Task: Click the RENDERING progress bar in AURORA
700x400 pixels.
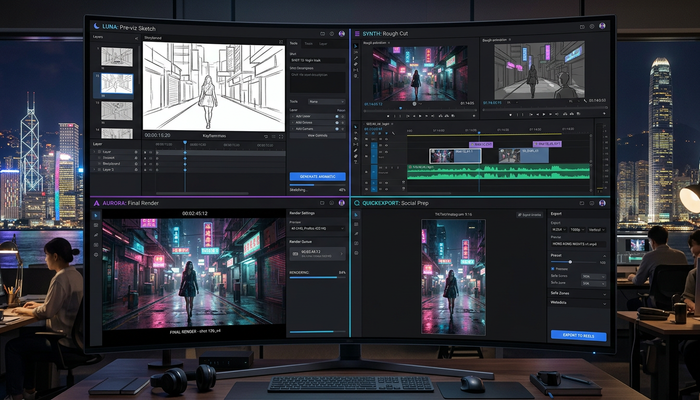Action: click(317, 278)
